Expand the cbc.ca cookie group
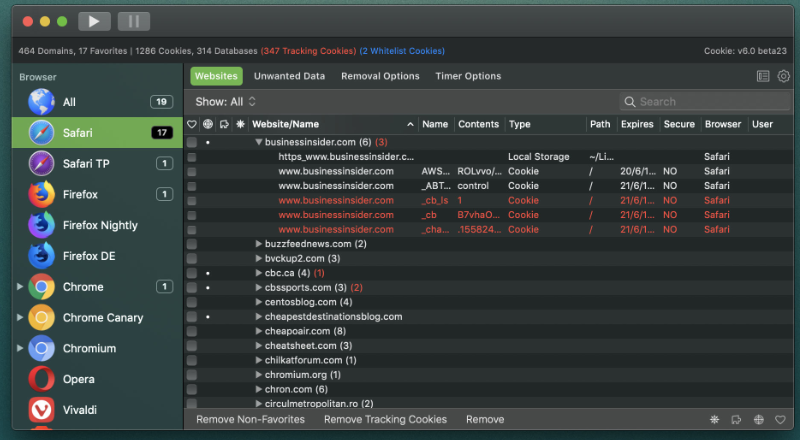This screenshot has height=440, width=800. point(258,273)
